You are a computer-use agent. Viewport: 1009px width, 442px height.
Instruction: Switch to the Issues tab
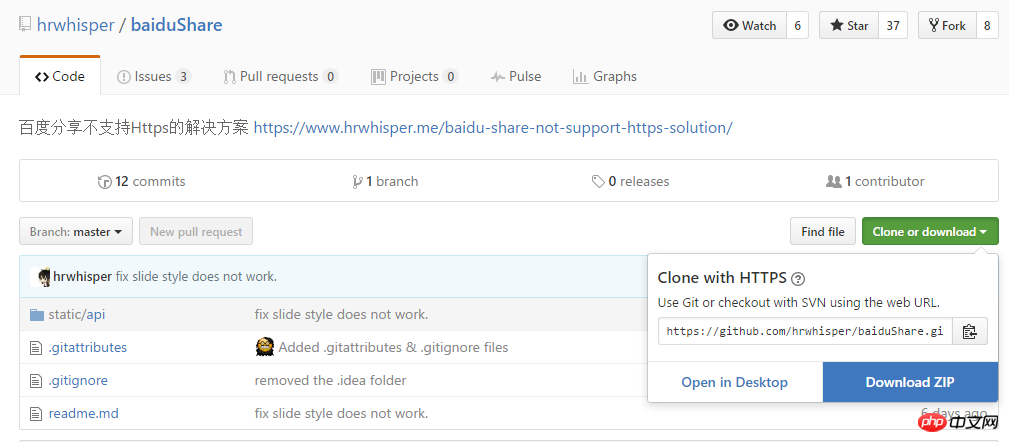[152, 76]
